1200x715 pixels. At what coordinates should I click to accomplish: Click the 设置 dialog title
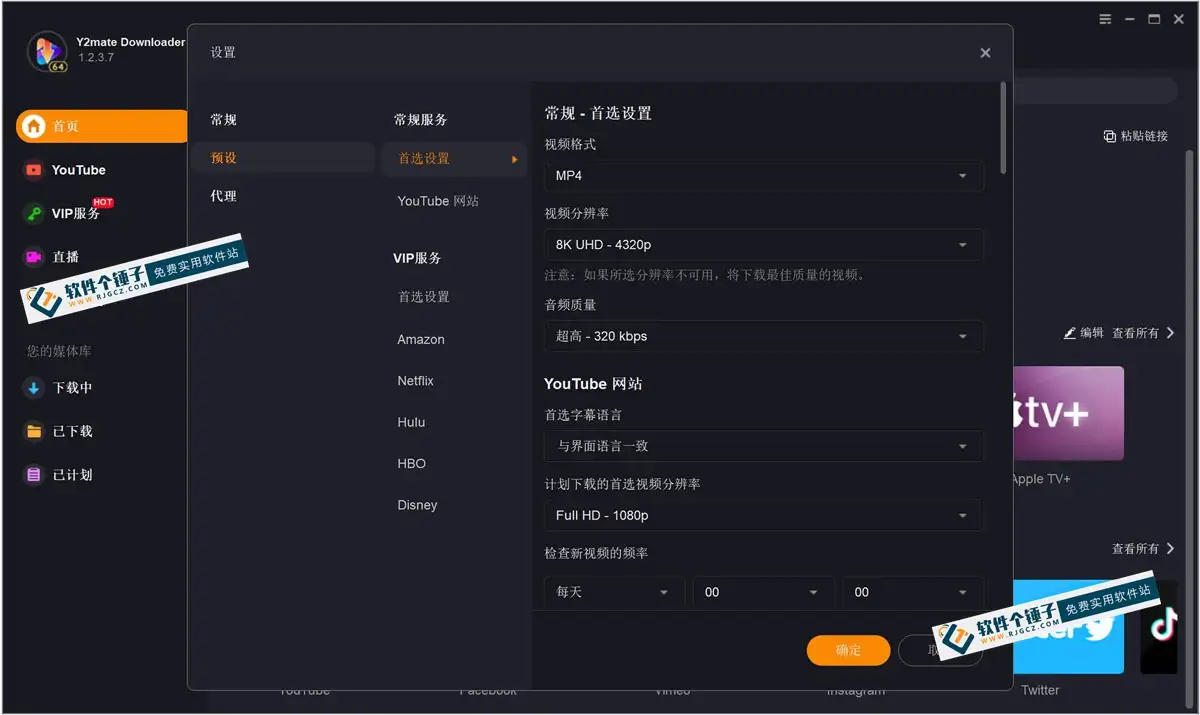pos(223,53)
